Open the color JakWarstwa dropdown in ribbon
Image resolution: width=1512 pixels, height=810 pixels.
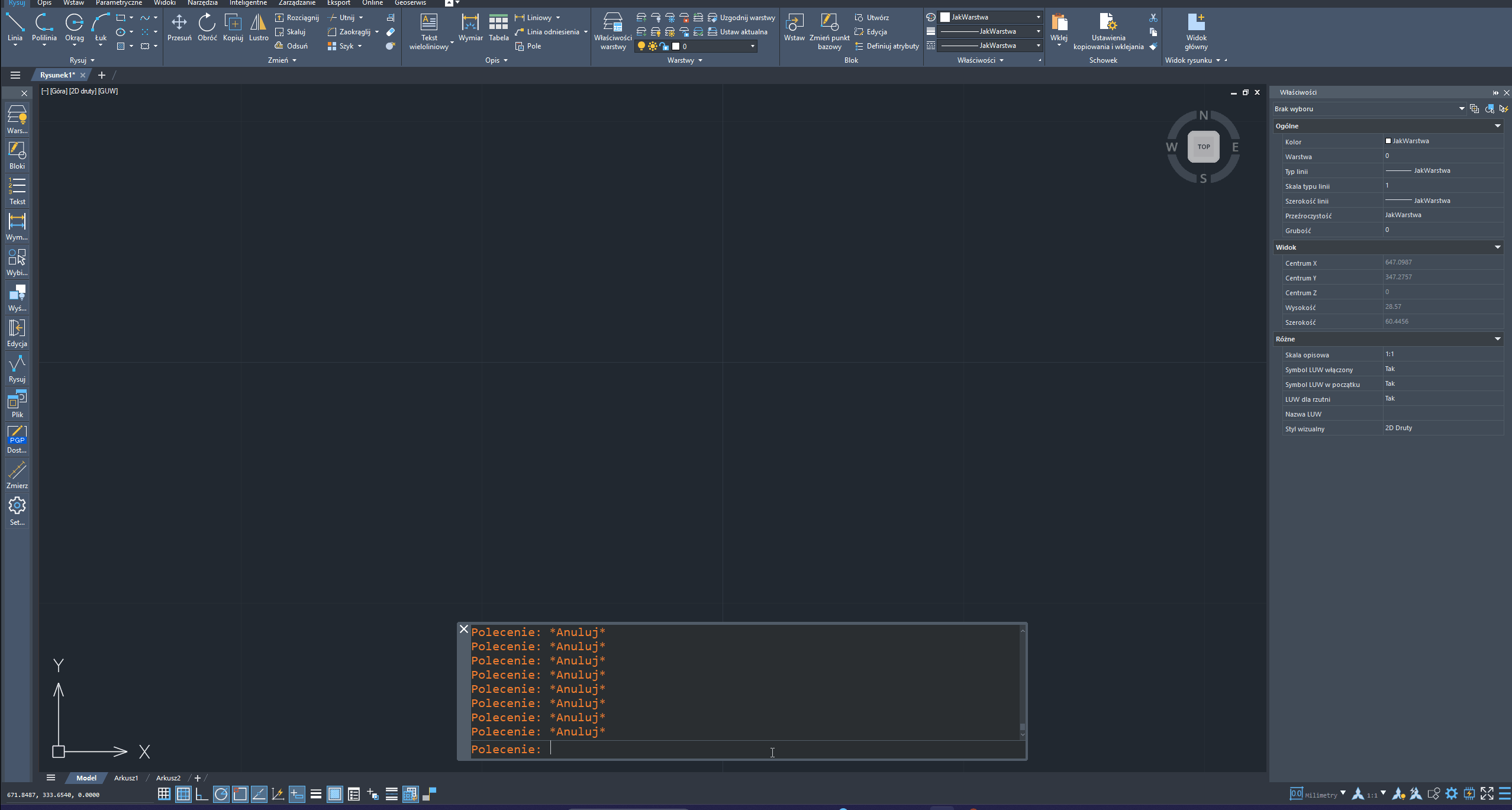[991, 17]
